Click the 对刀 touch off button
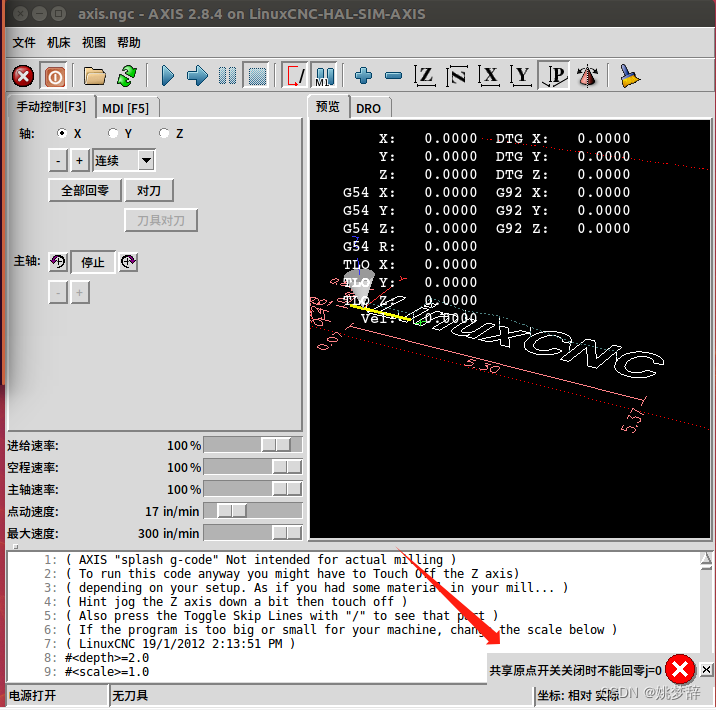 pyautogui.click(x=149, y=190)
